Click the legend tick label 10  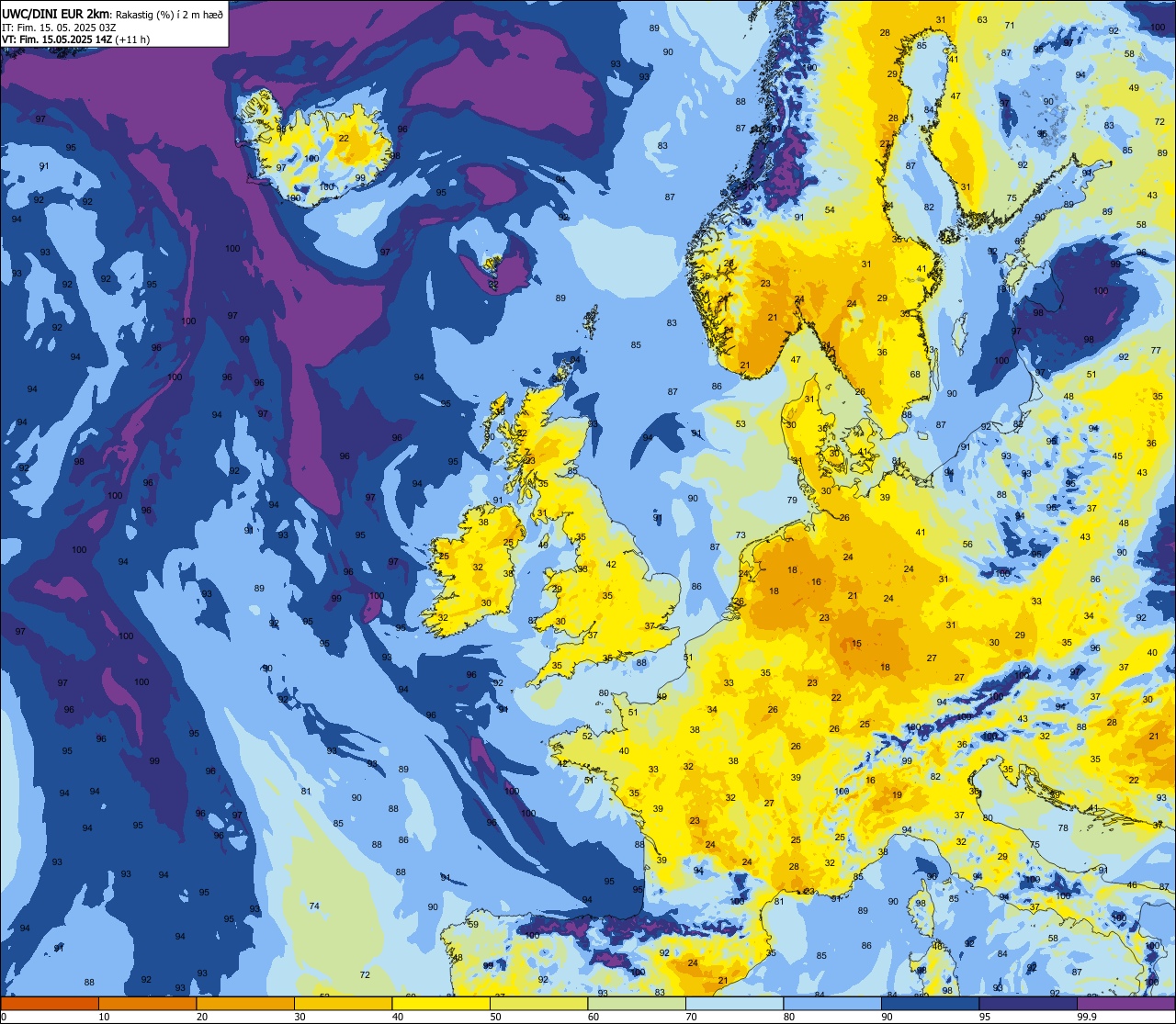click(104, 1017)
